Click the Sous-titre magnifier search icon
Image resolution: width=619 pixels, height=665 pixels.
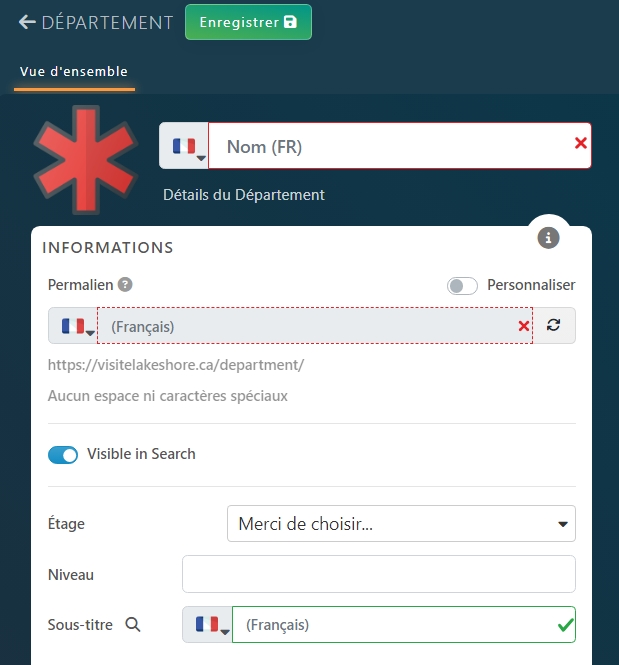(133, 624)
